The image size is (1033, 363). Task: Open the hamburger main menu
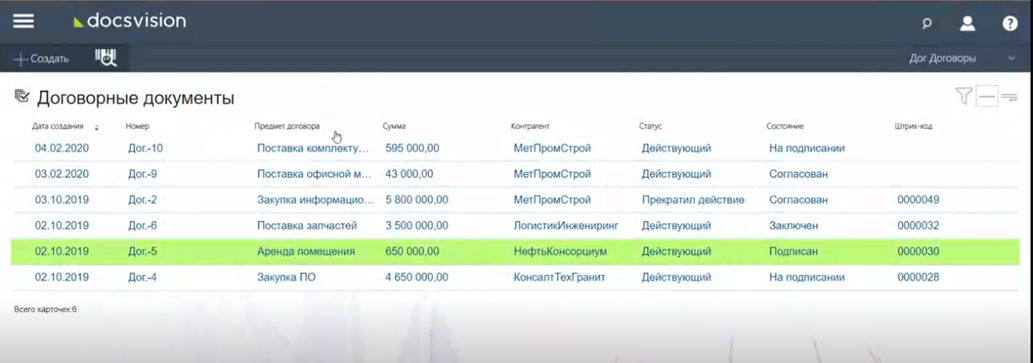point(24,22)
